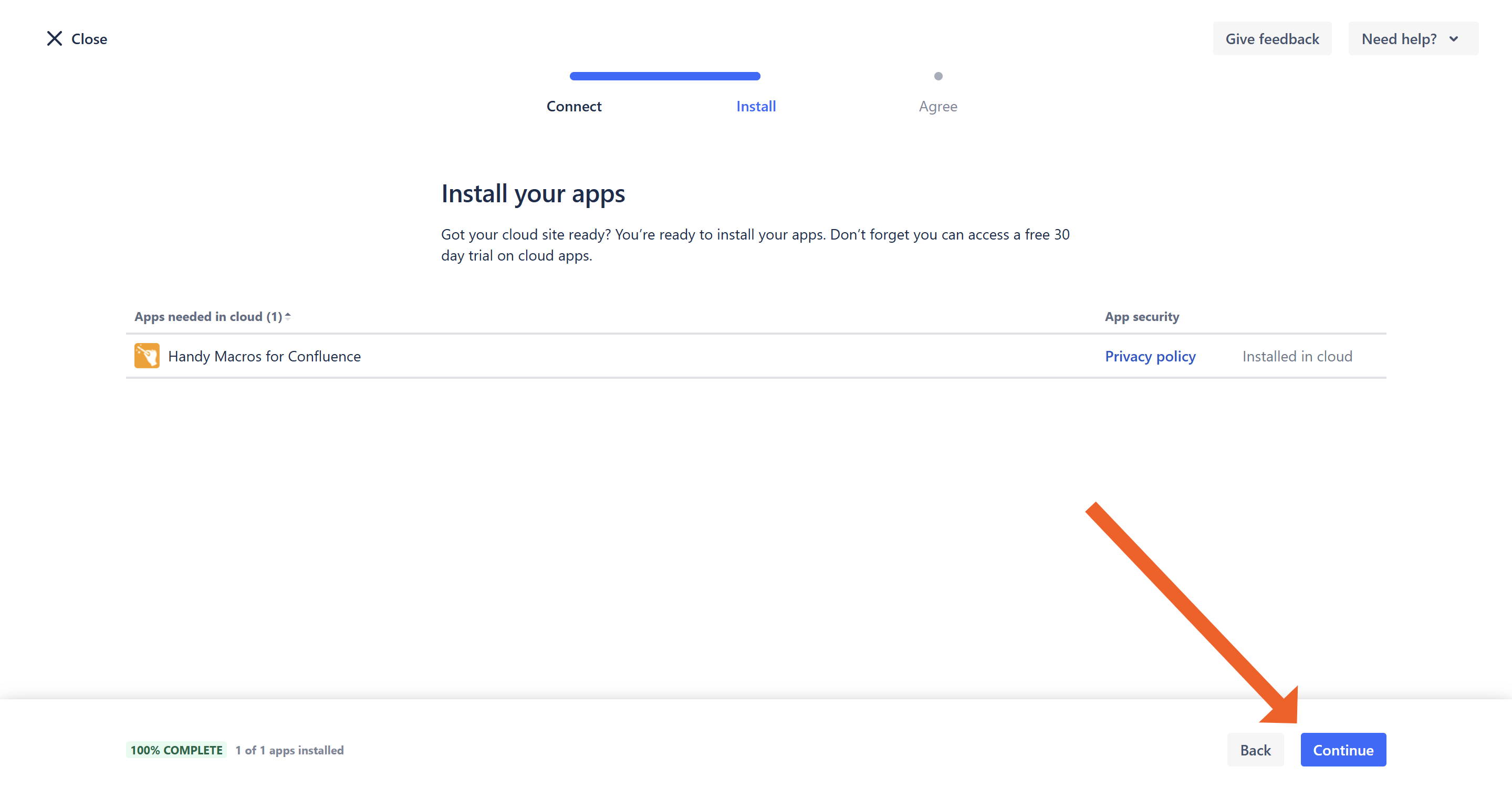Click the X close icon
1512x798 pixels.
pyautogui.click(x=55, y=39)
